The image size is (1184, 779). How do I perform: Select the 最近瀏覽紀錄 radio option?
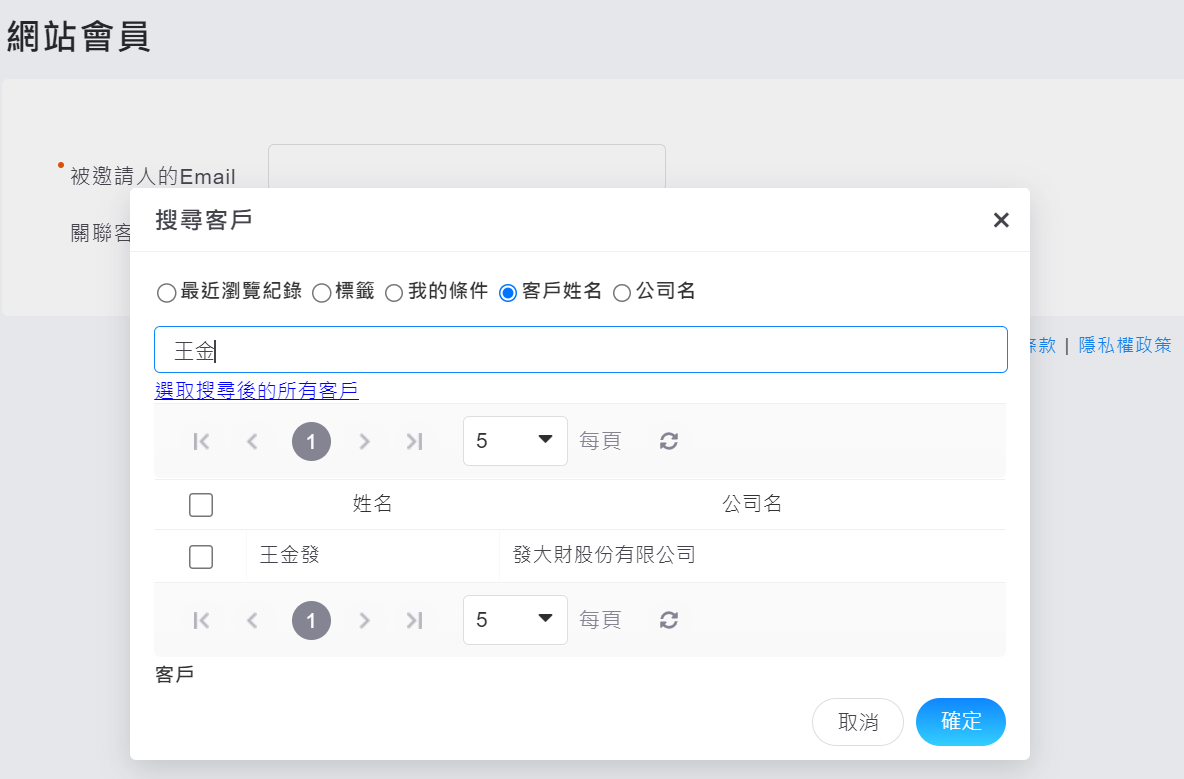167,293
